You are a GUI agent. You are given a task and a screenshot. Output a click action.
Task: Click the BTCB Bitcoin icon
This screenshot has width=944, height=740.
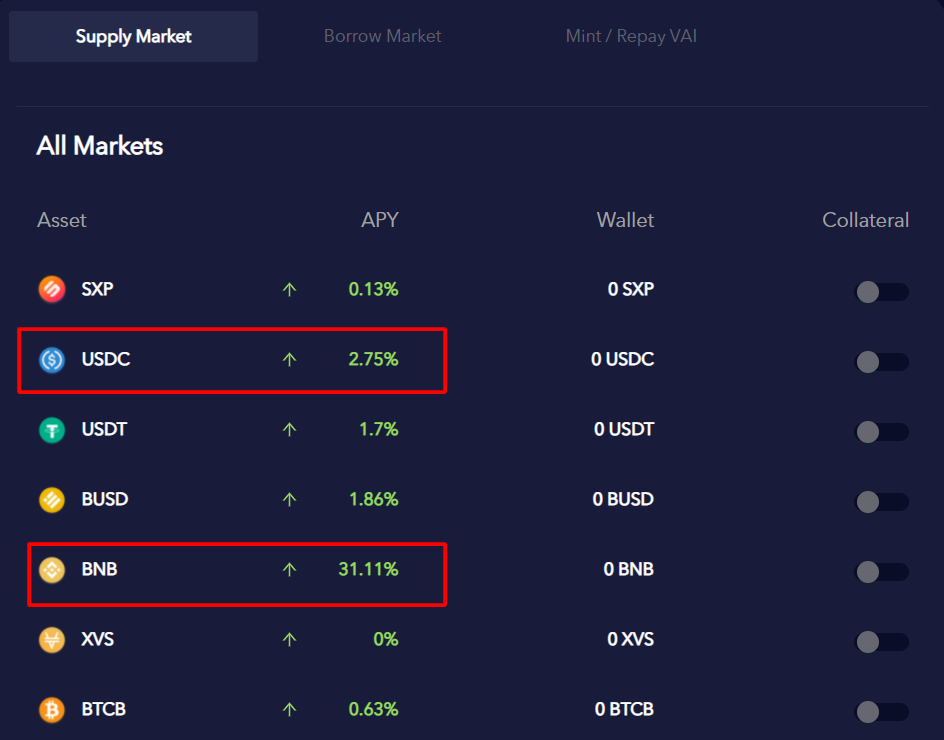tap(52, 710)
